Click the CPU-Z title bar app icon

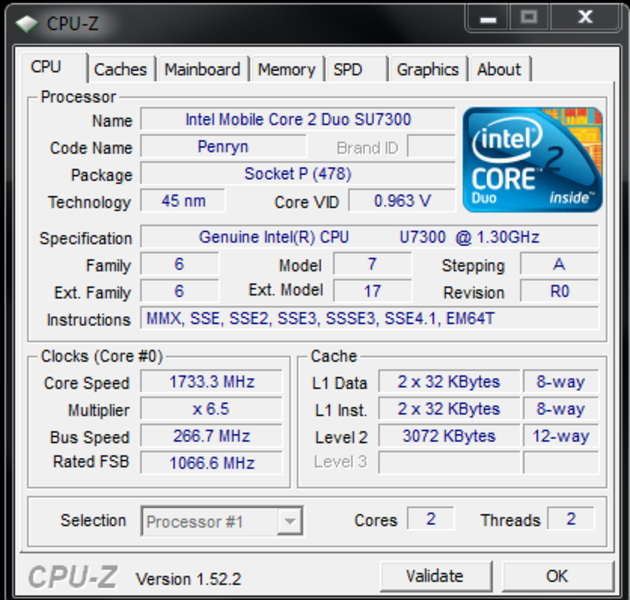point(27,23)
